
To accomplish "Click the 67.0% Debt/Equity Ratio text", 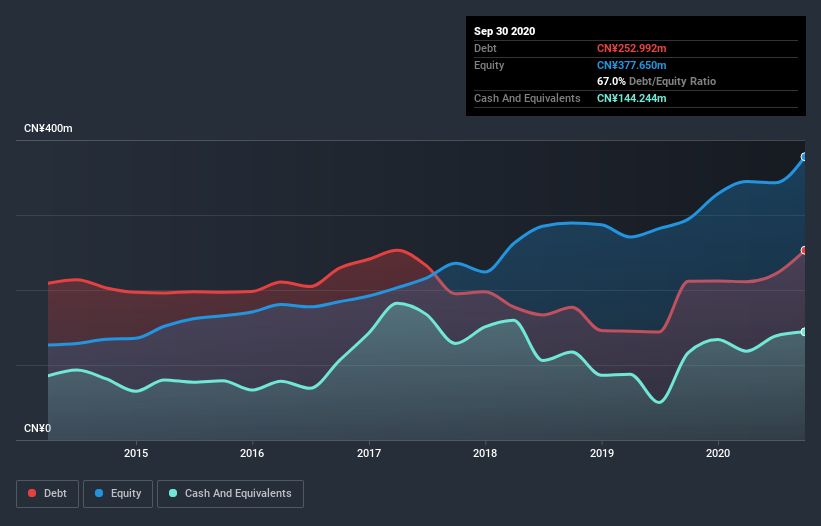I will coord(656,81).
